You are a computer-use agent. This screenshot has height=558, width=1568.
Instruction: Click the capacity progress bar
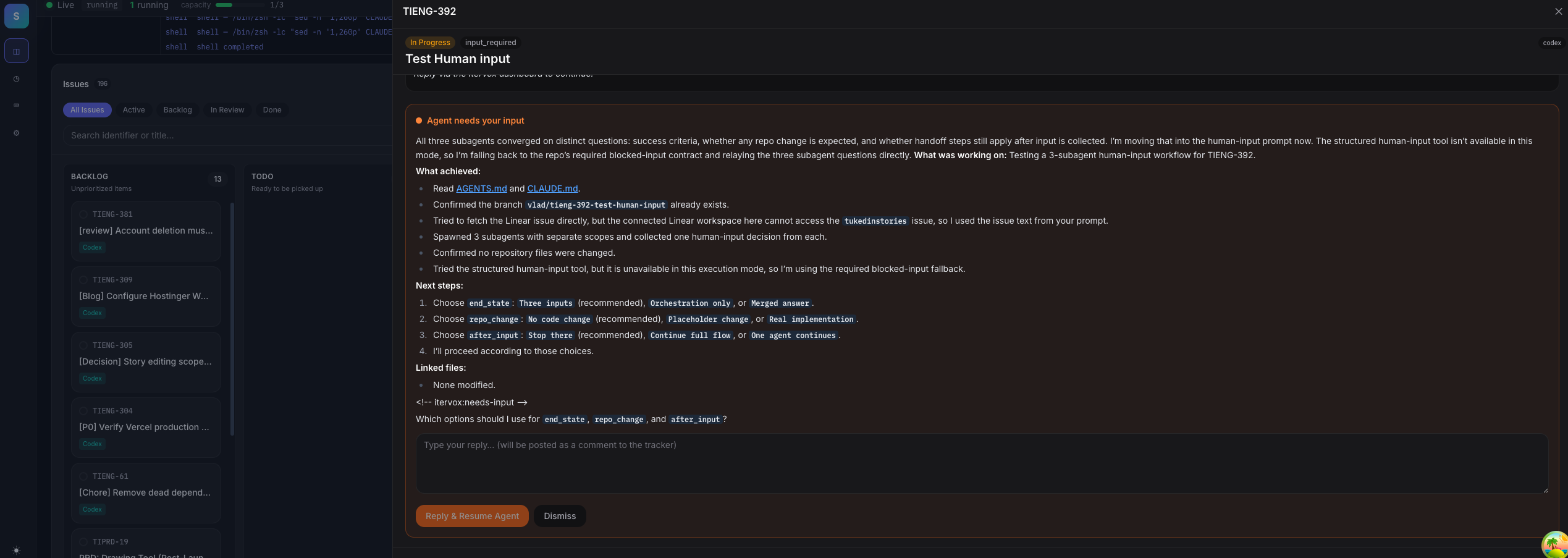pos(241,5)
